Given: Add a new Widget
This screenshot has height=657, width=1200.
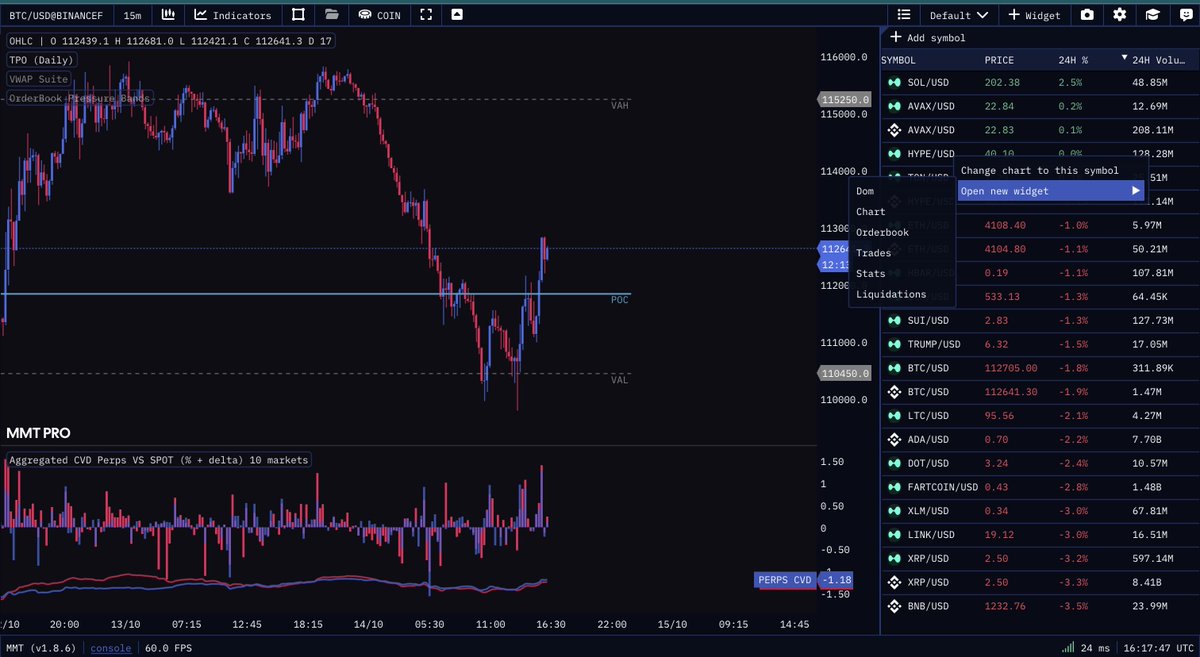Looking at the screenshot, I should point(1034,15).
